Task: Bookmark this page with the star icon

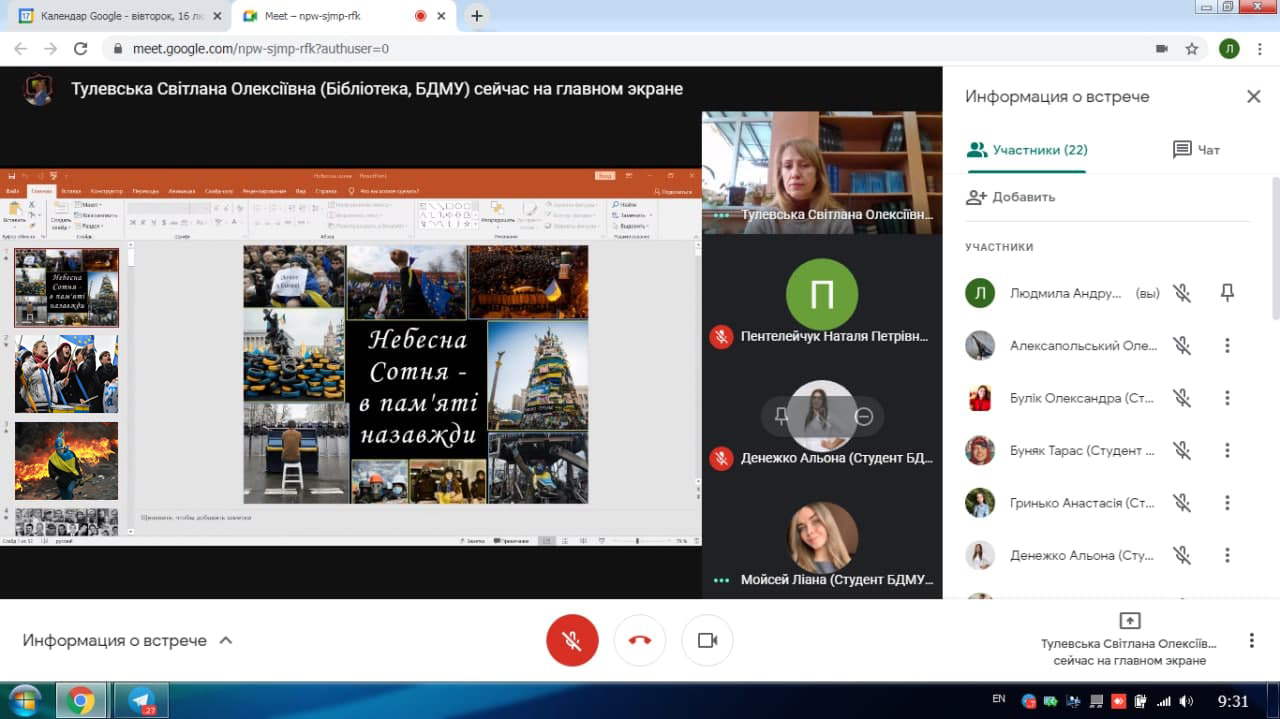Action: point(1191,48)
